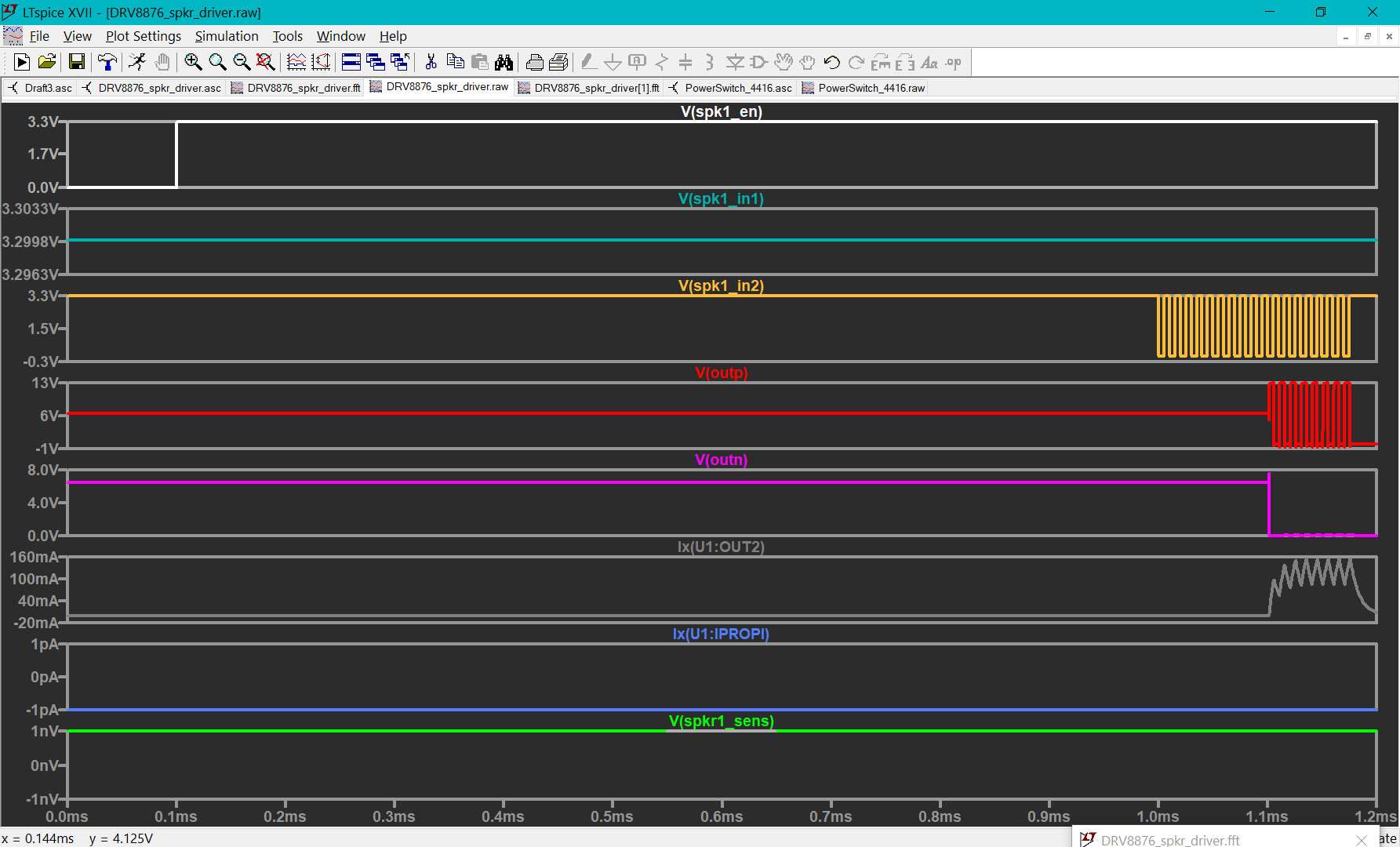Image resolution: width=1400 pixels, height=847 pixels.
Task: Switch to PowerSwitch_4416.asc tab
Action: click(730, 88)
